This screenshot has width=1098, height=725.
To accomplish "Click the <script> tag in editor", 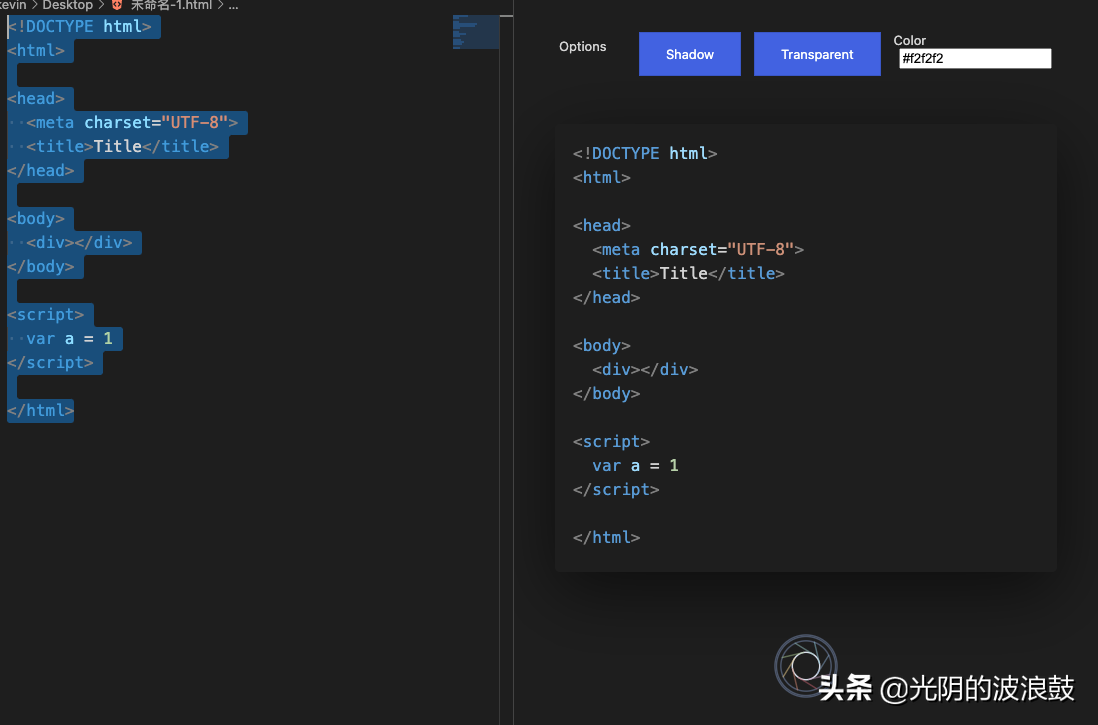I will [46, 315].
